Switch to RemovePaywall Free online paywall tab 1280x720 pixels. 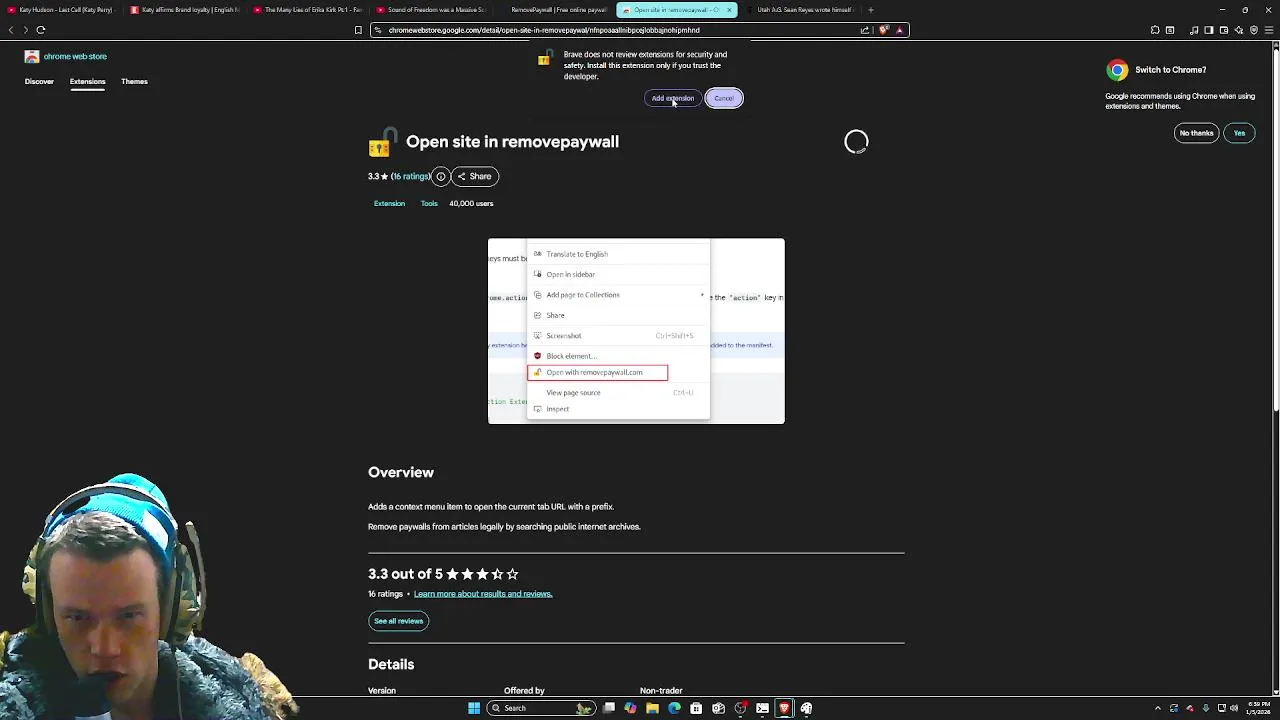pyautogui.click(x=554, y=10)
